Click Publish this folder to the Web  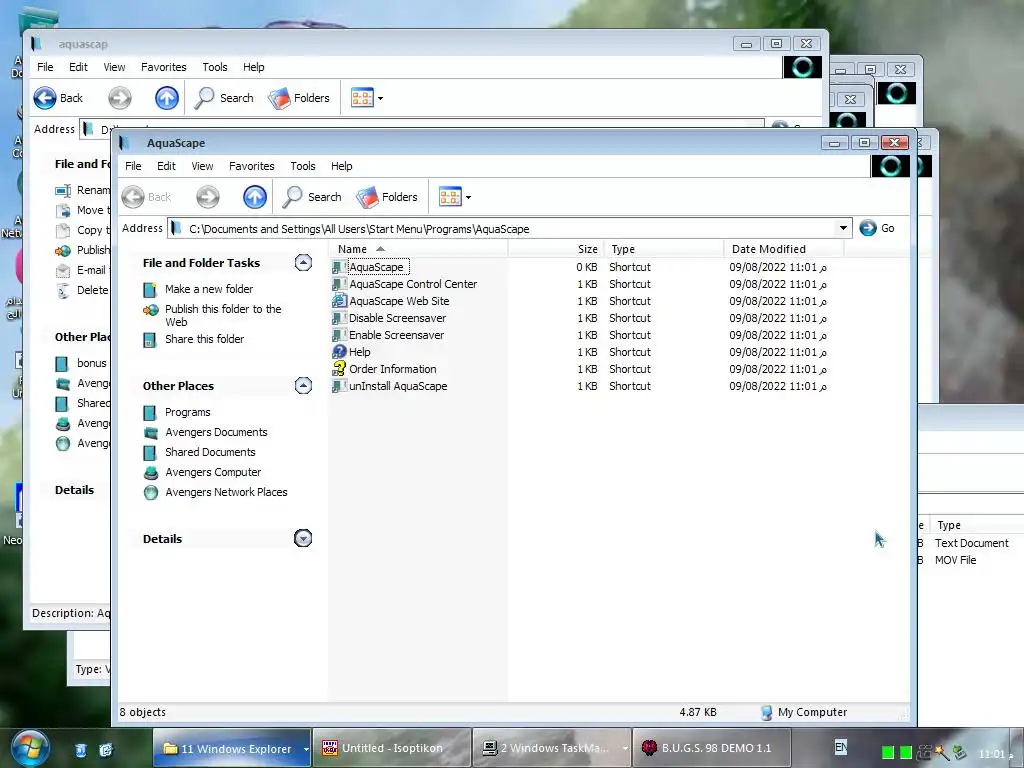tap(223, 315)
